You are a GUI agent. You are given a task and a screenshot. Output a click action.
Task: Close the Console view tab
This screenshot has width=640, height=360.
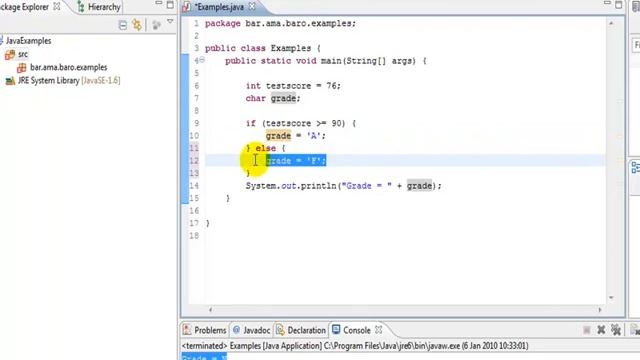coord(379,329)
